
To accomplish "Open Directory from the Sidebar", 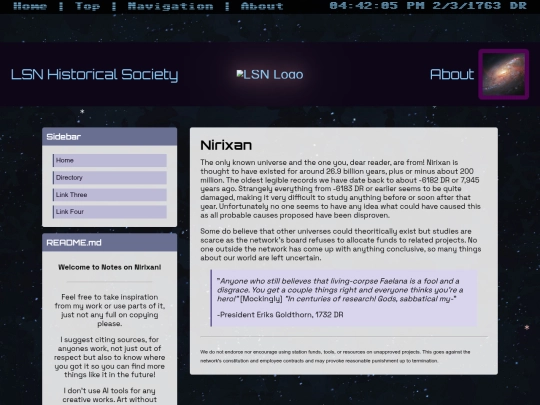I will pyautogui.click(x=110, y=178).
